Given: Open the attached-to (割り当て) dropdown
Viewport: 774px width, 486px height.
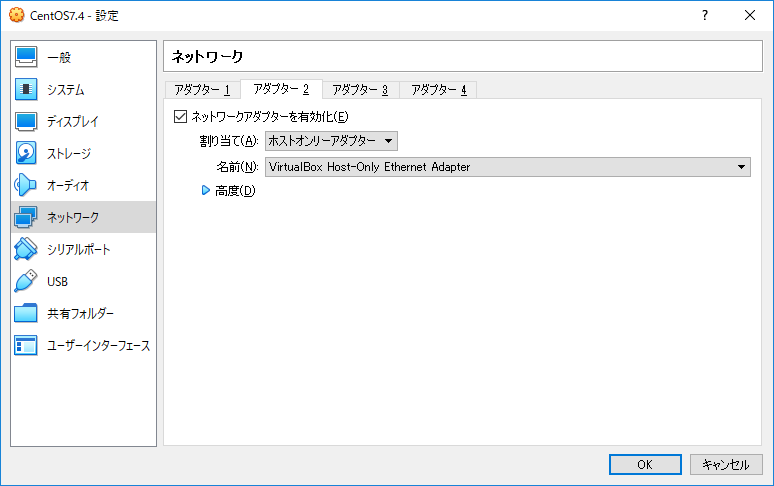Looking at the screenshot, I should tap(331, 141).
